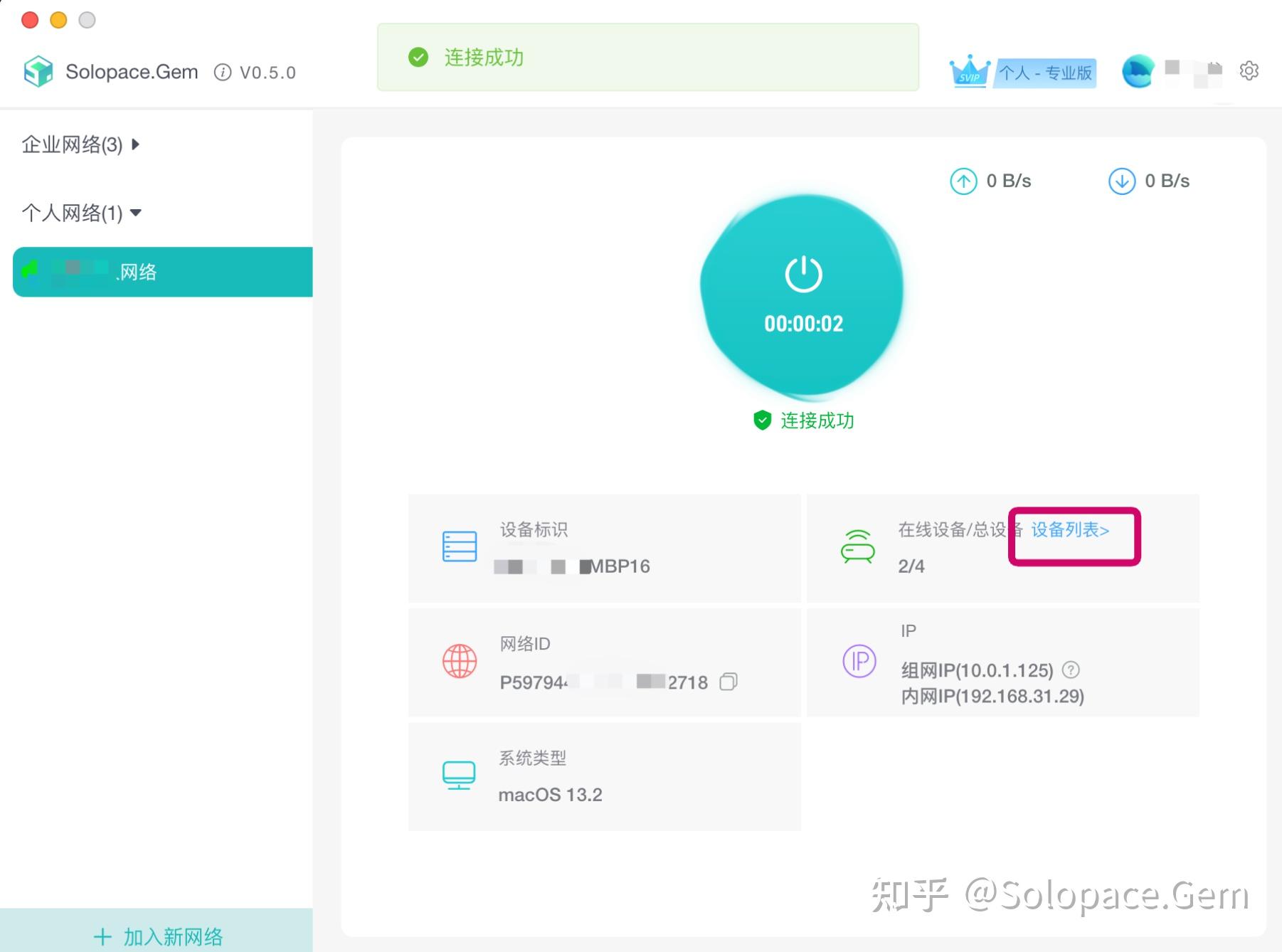Screen dimensions: 1282x952
Task: Click 加入新网络 button
Action: coord(157,931)
